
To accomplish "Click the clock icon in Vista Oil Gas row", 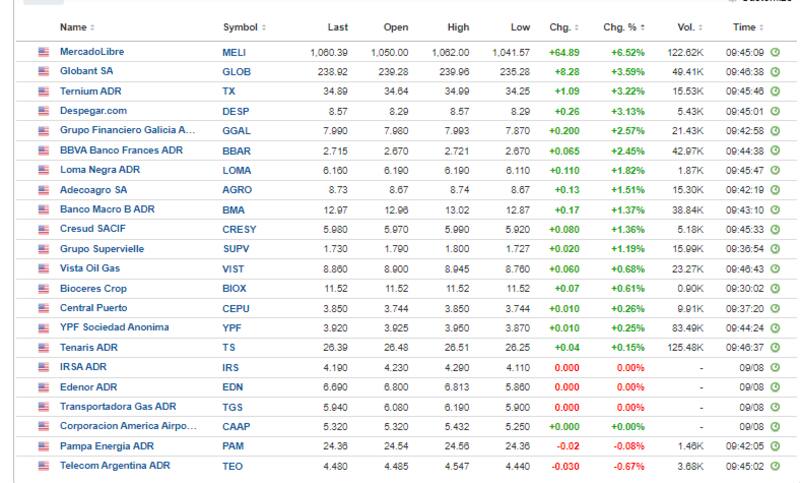I will pos(776,269).
